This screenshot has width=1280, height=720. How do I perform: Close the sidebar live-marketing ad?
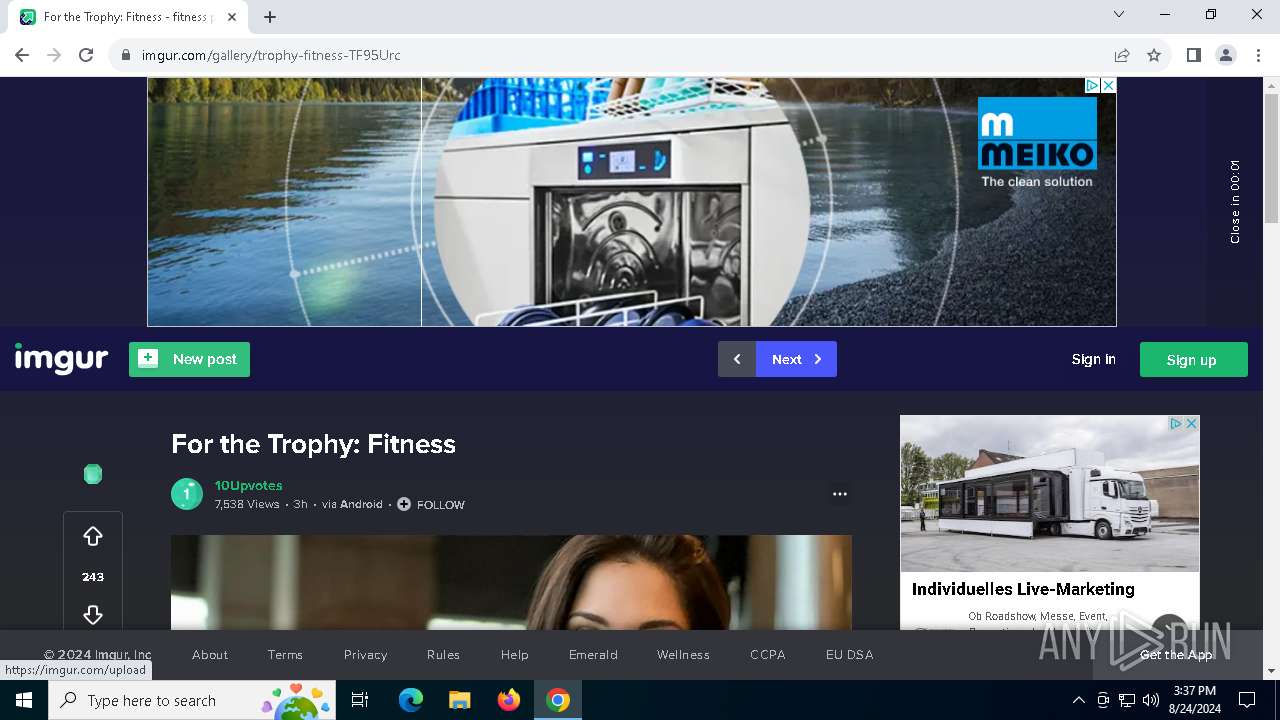click(1191, 423)
